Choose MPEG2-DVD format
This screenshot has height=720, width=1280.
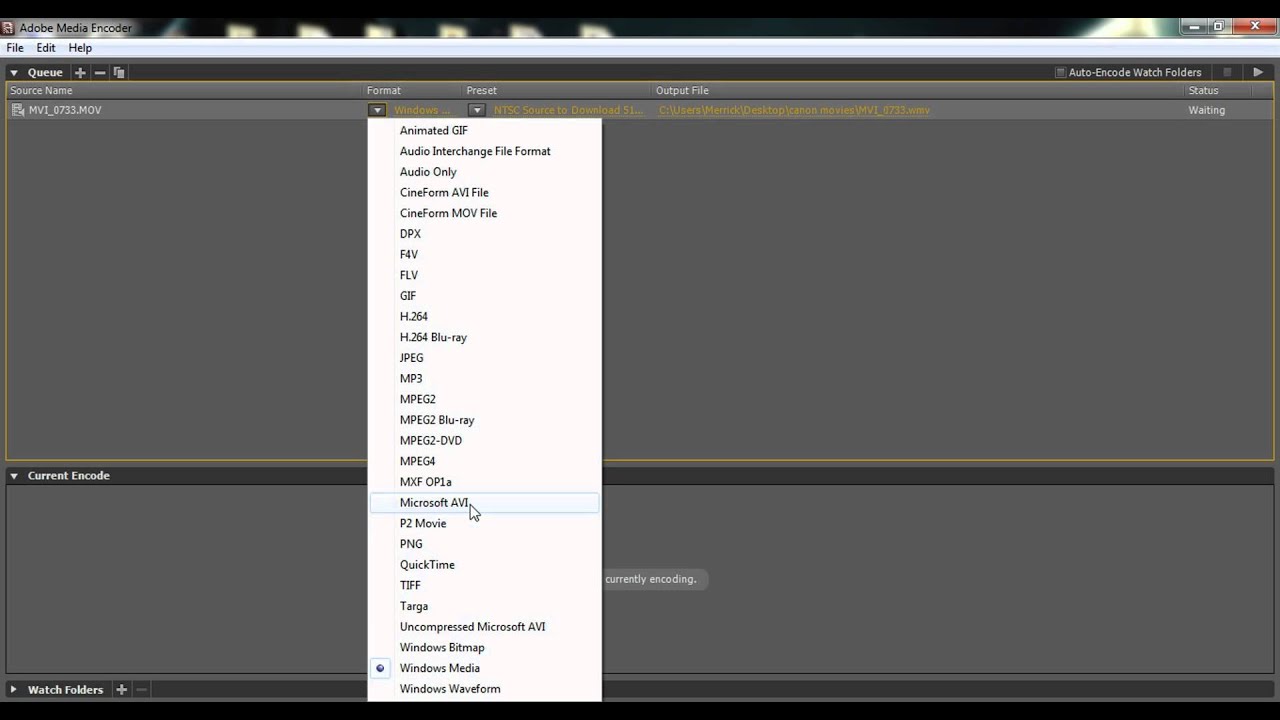point(485,440)
